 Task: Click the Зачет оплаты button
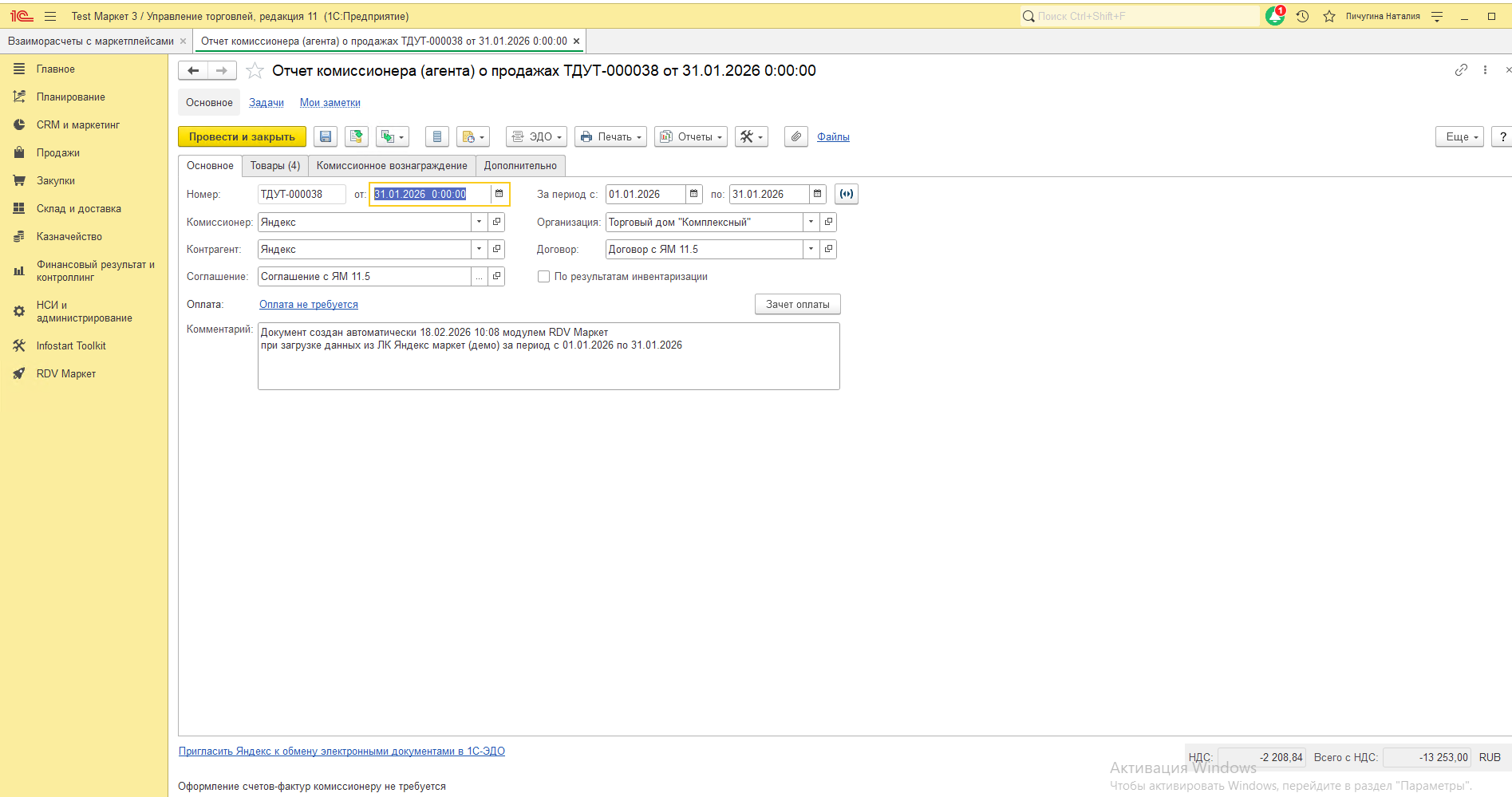click(x=798, y=304)
